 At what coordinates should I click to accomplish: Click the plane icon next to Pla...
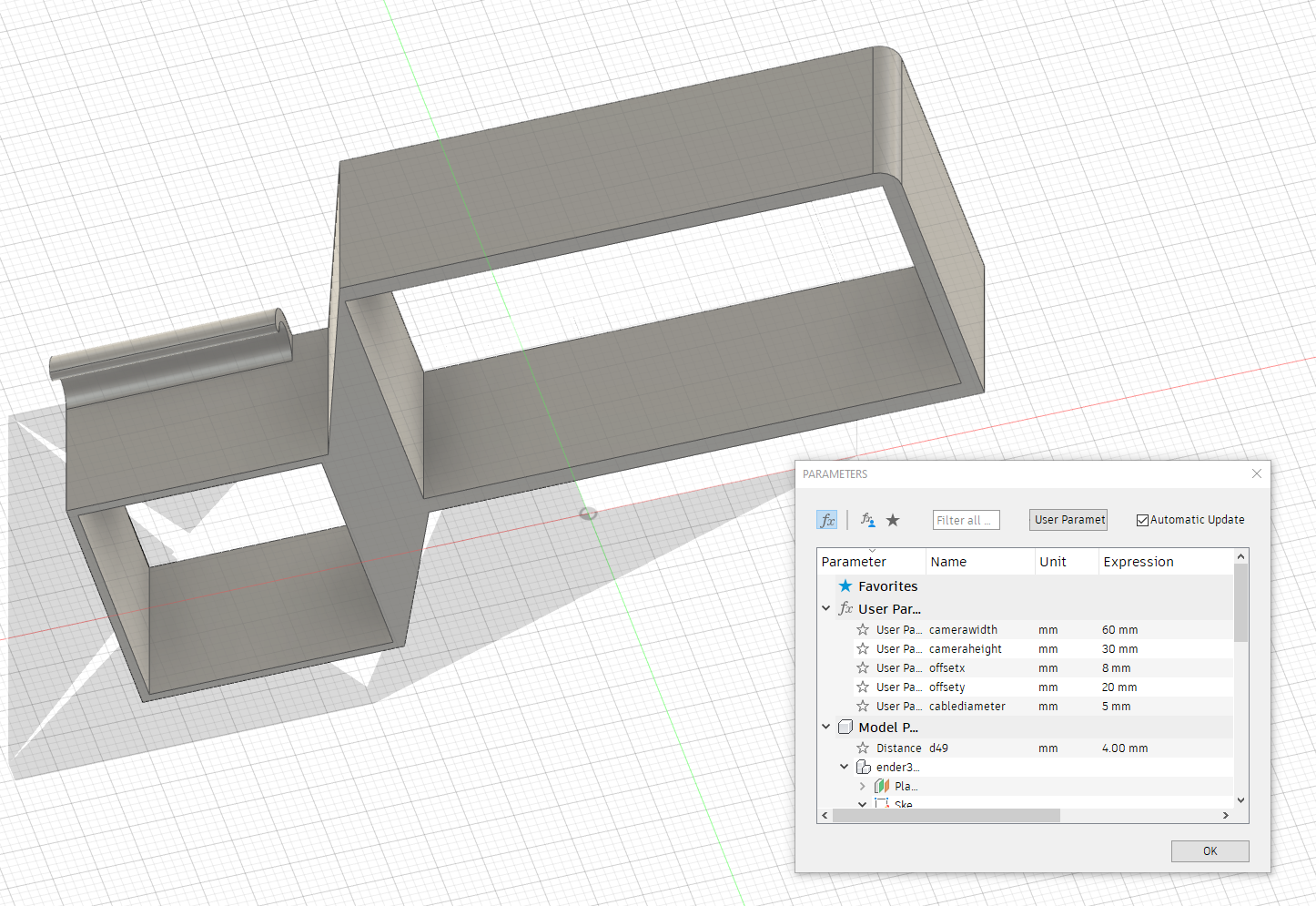point(882,786)
